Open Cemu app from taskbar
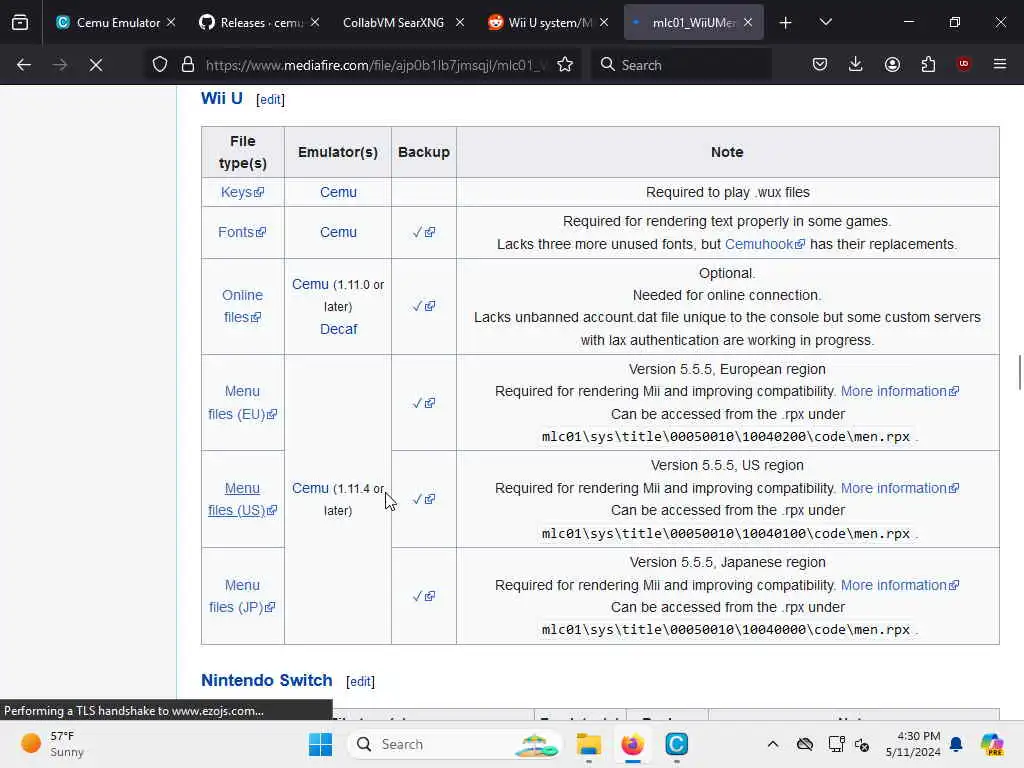 677,744
